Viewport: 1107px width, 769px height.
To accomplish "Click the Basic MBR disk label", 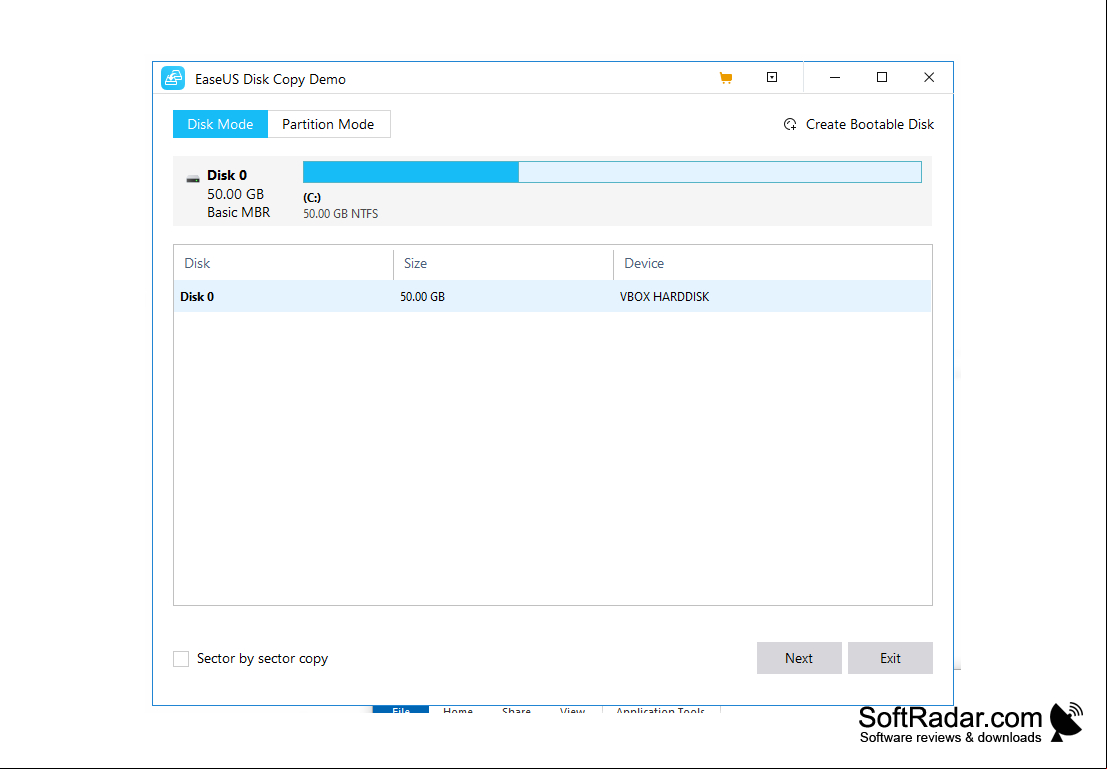I will [x=239, y=213].
